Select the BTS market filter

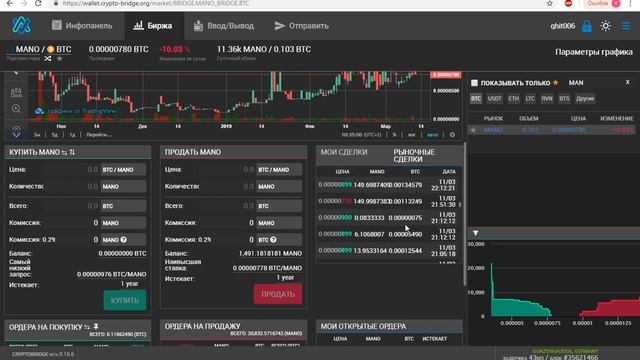point(564,98)
